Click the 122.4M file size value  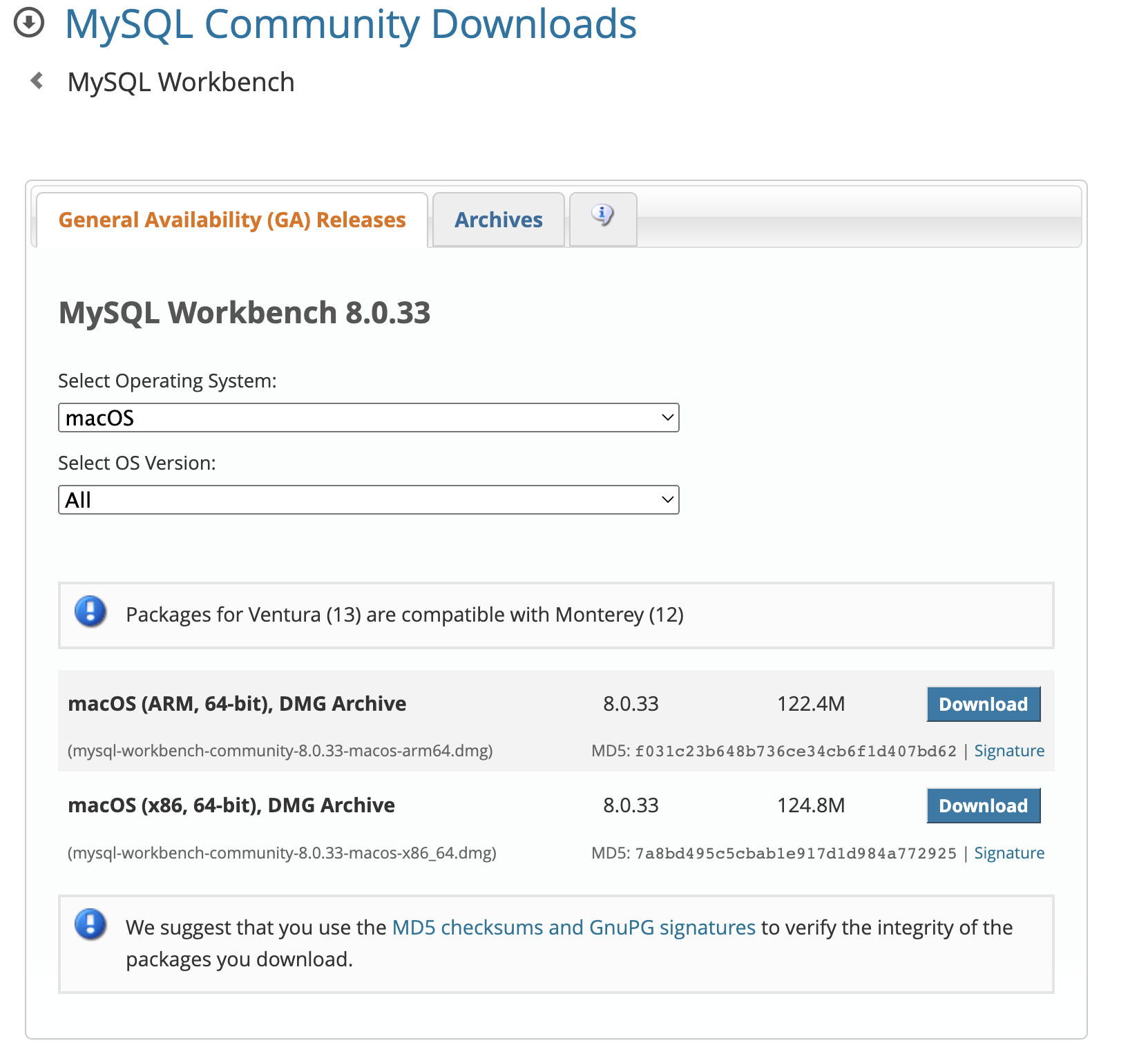coord(811,703)
